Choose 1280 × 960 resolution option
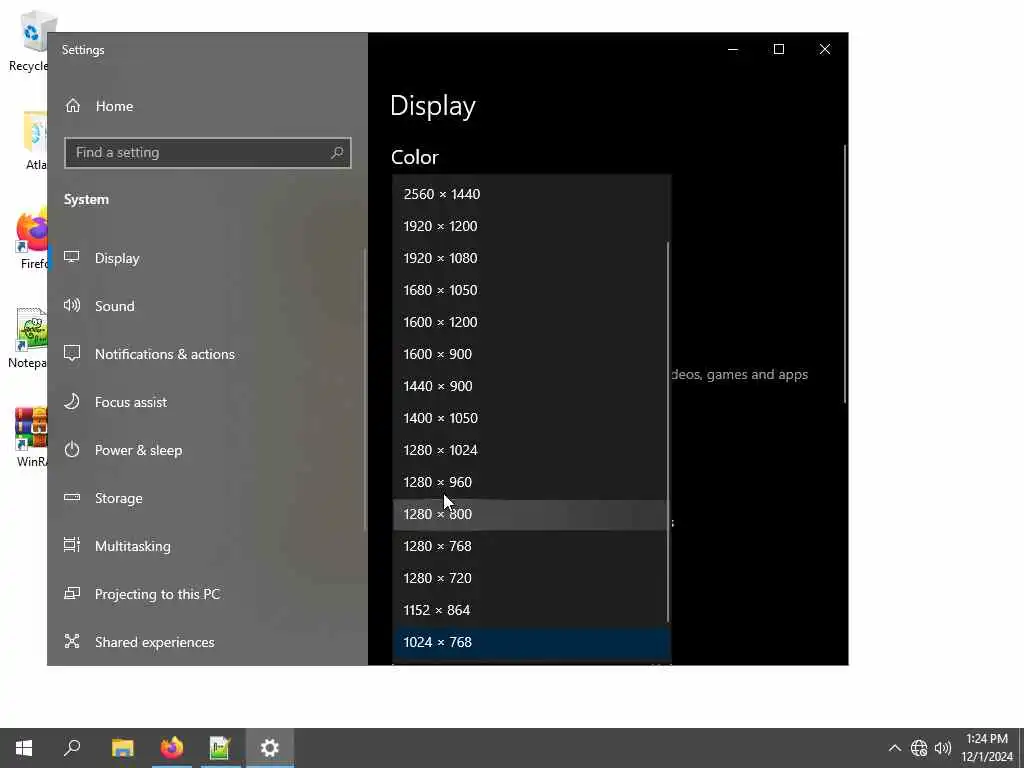The width and height of the screenshot is (1024, 768). tap(532, 482)
